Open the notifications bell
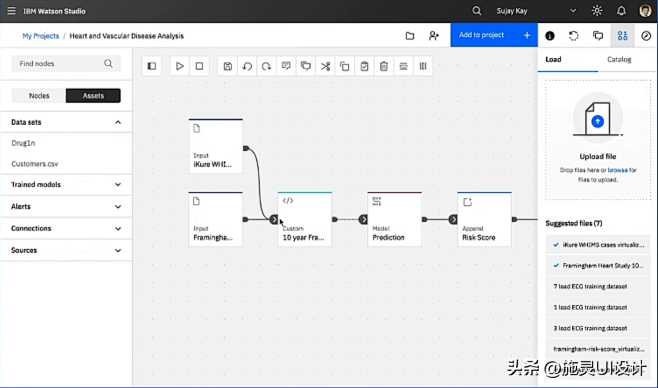Image resolution: width=658 pixels, height=388 pixels. [621, 11]
